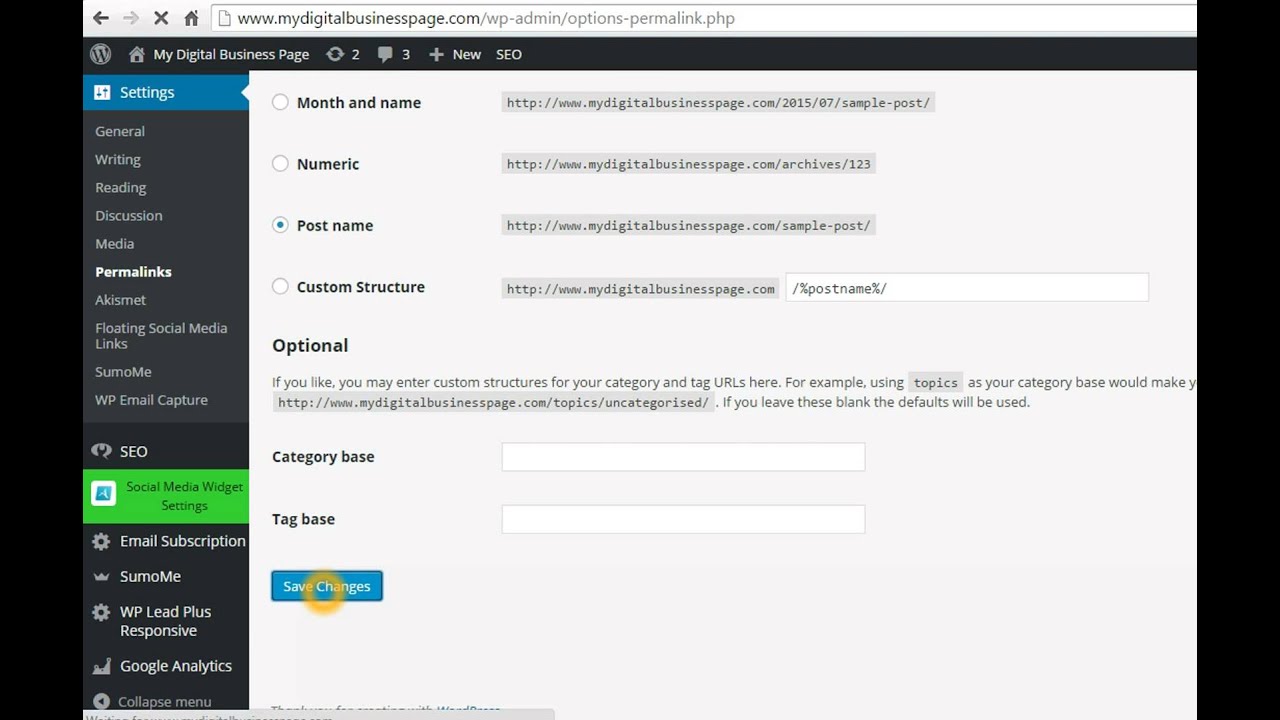Open the Reading settings page
This screenshot has height=720, width=1280.
point(121,187)
